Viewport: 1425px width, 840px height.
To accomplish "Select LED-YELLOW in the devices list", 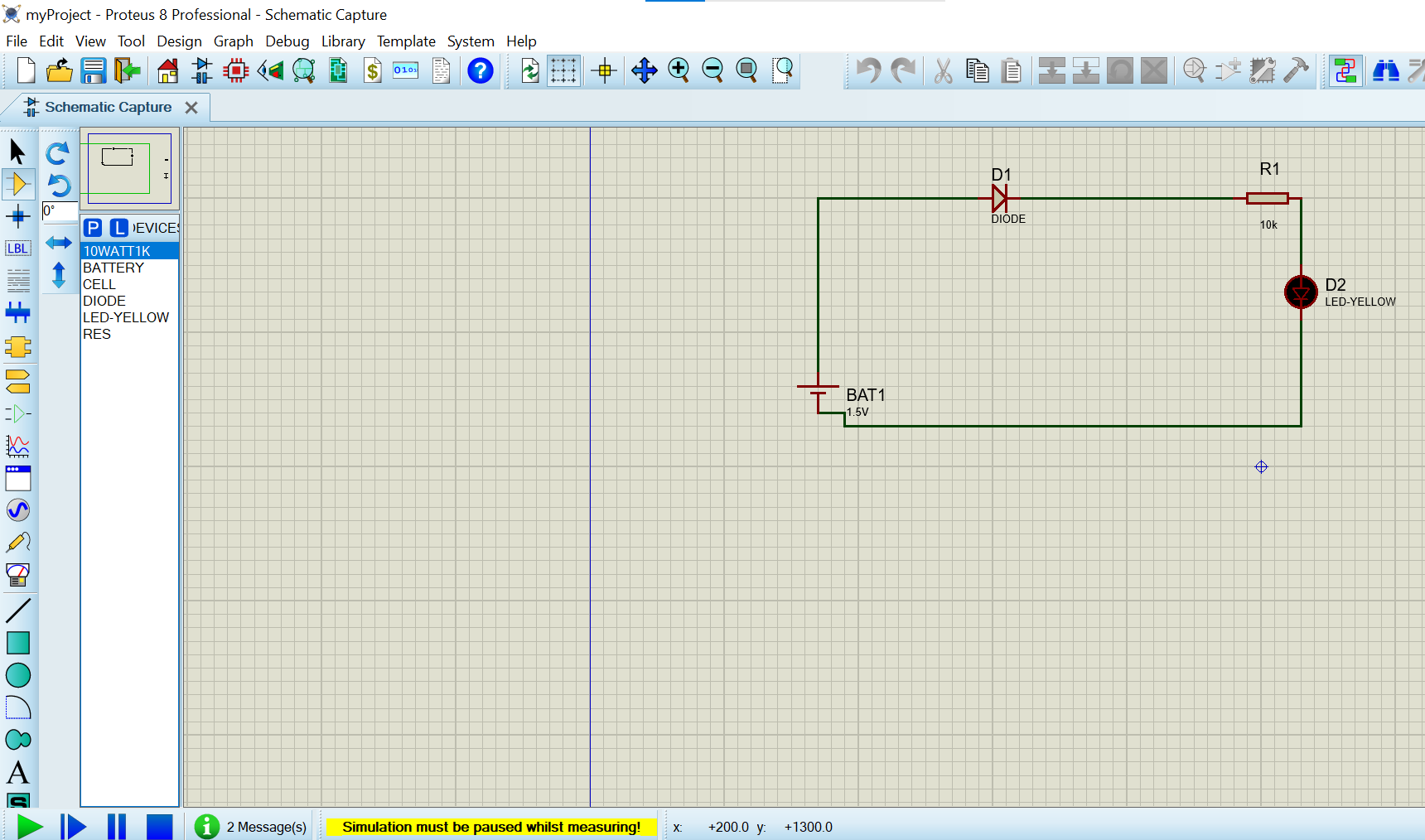I will pos(126,317).
